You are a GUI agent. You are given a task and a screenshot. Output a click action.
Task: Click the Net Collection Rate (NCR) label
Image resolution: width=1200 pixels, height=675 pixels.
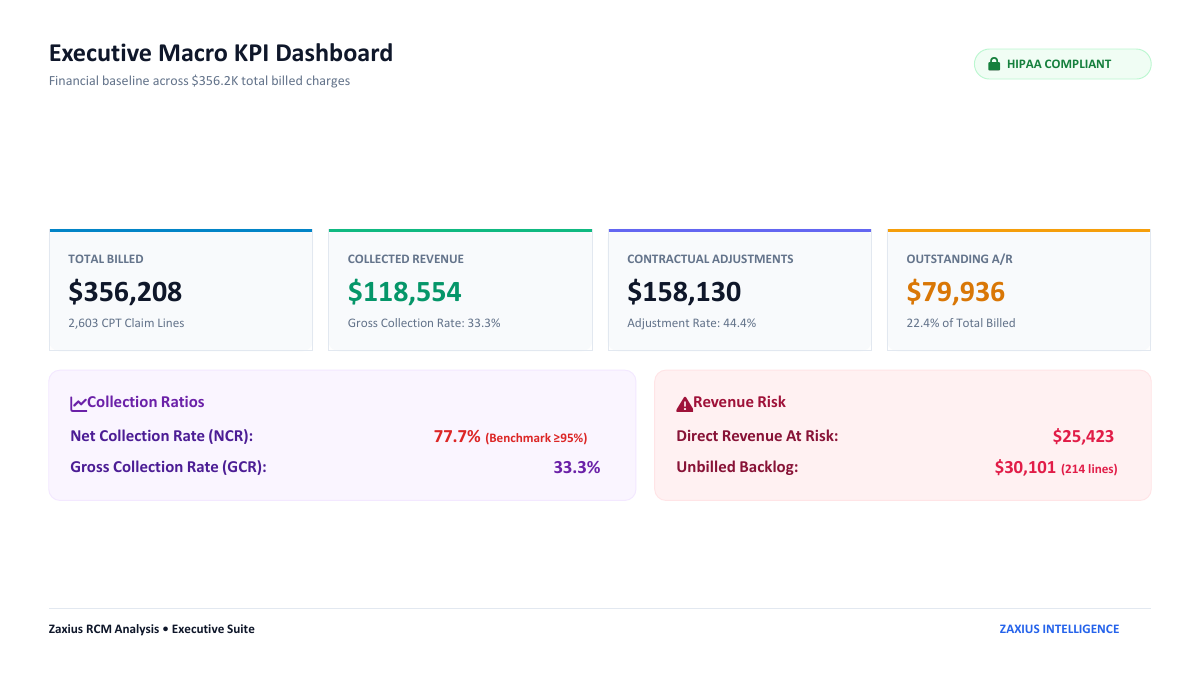(x=162, y=436)
